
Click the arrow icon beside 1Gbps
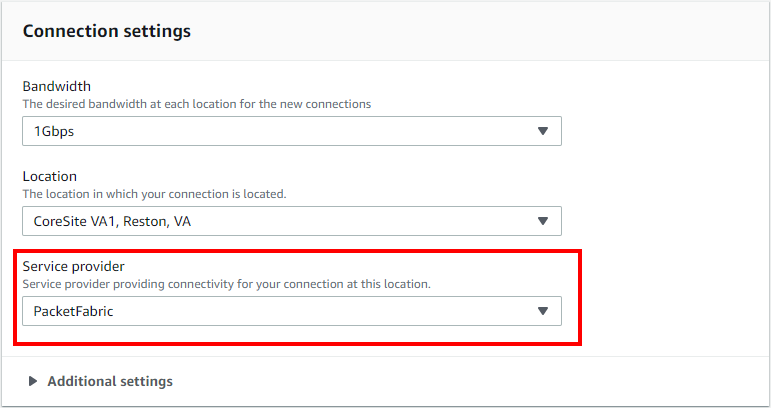[x=542, y=131]
